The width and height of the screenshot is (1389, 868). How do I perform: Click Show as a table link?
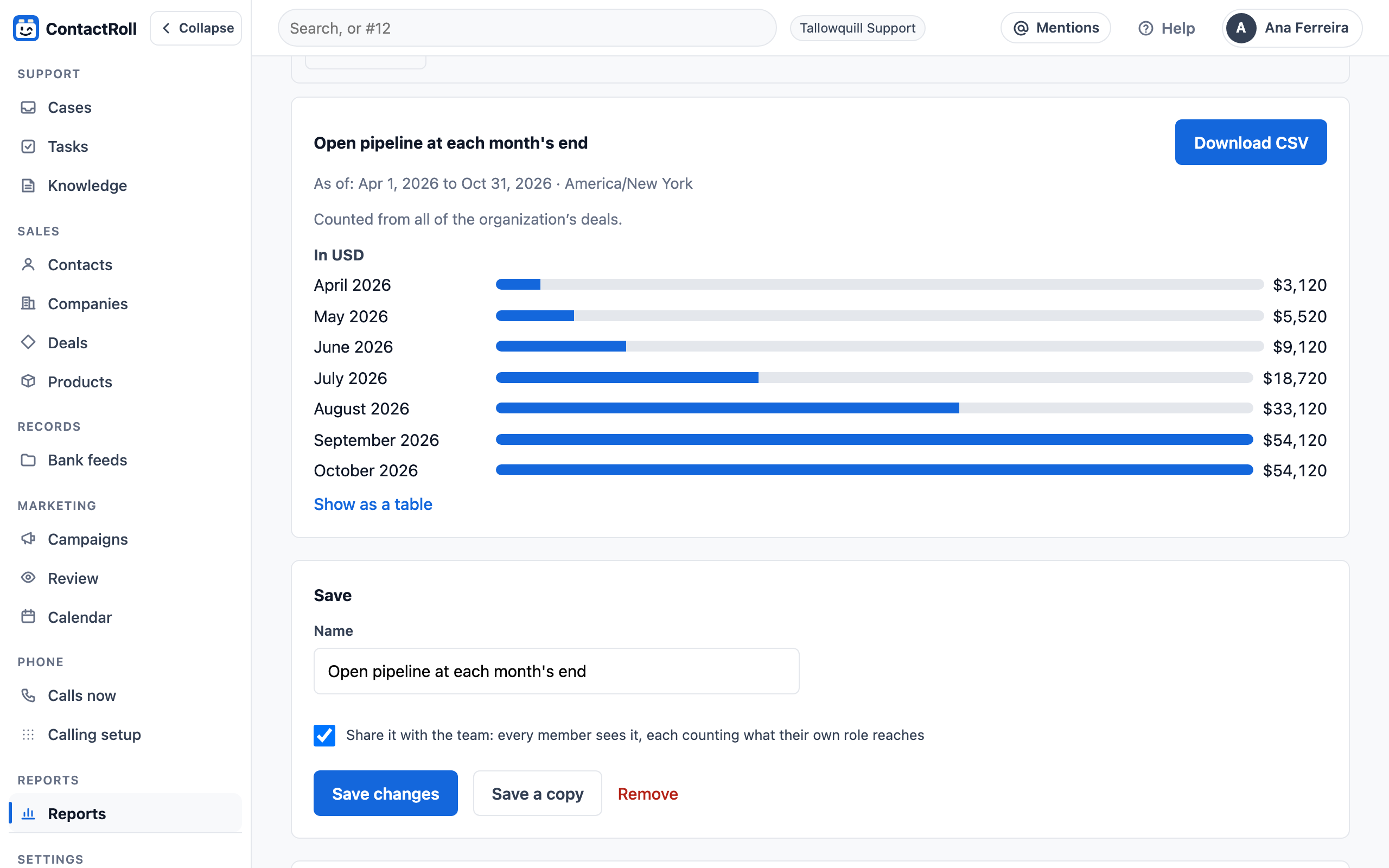(373, 504)
